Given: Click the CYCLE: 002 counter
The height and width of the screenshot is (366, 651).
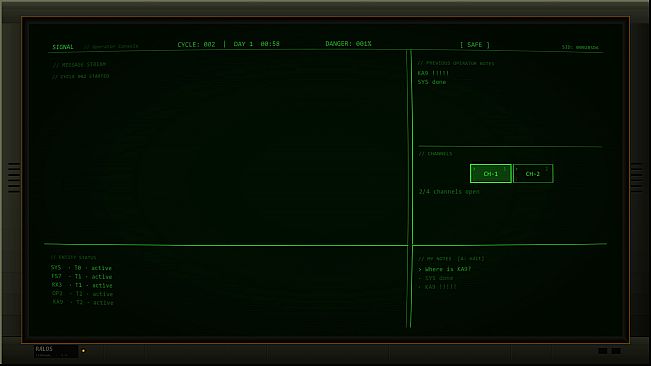Looking at the screenshot, I should pos(196,44).
